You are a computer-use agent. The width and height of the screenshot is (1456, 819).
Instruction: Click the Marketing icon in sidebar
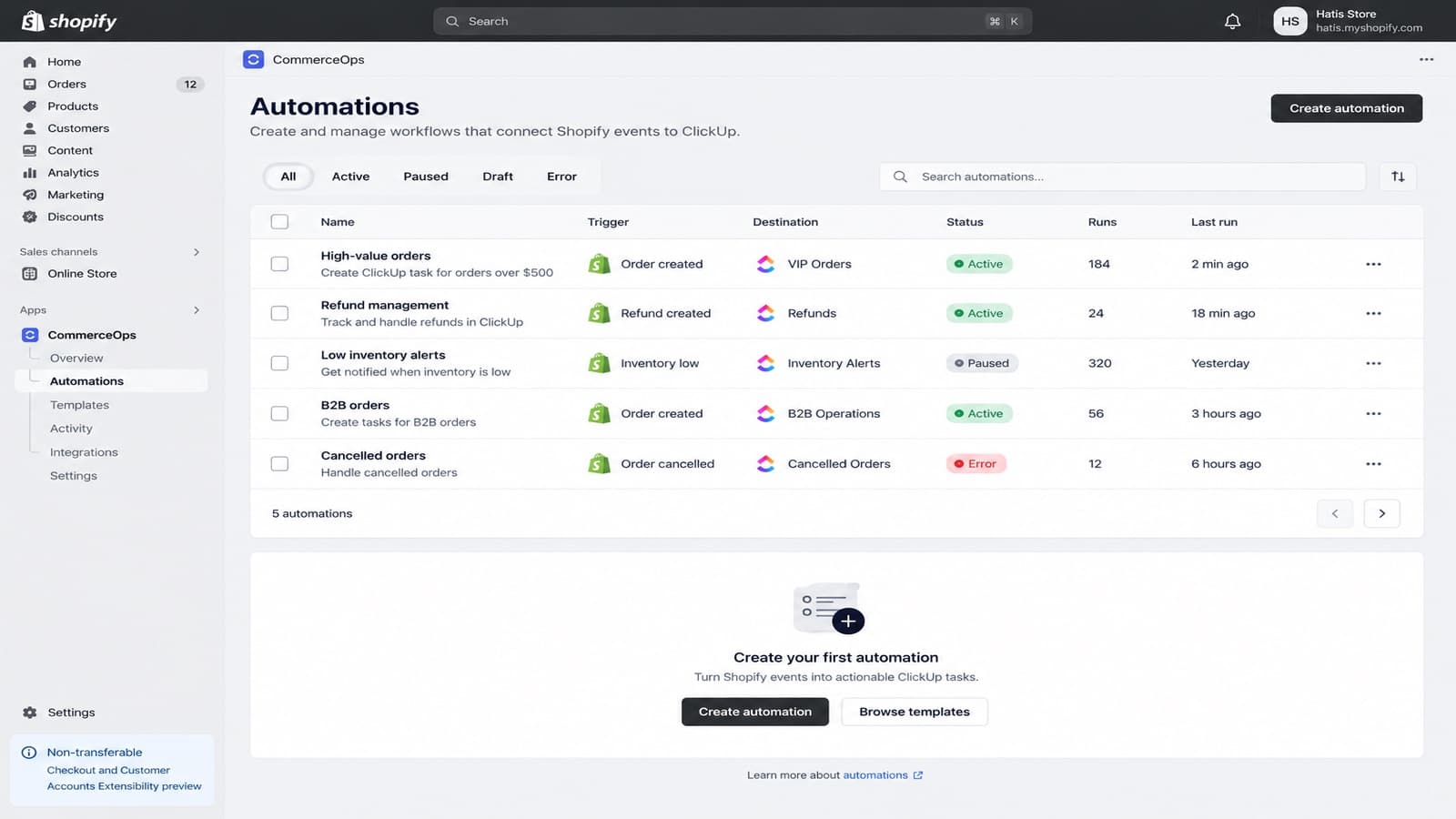coord(30,195)
